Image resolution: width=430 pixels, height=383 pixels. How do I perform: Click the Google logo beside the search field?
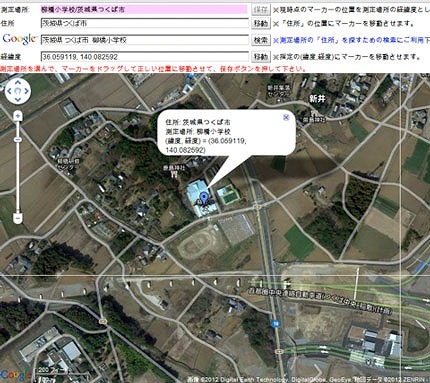19,39
